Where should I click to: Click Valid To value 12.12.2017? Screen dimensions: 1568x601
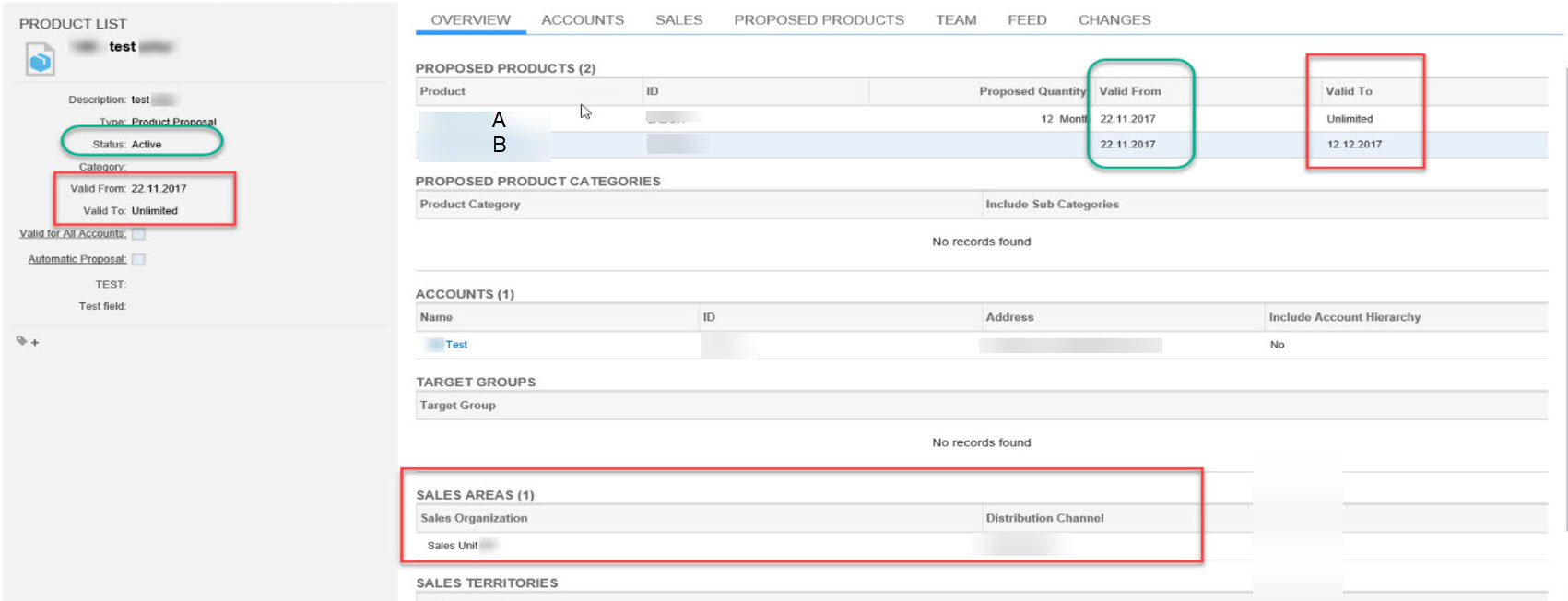(1354, 145)
